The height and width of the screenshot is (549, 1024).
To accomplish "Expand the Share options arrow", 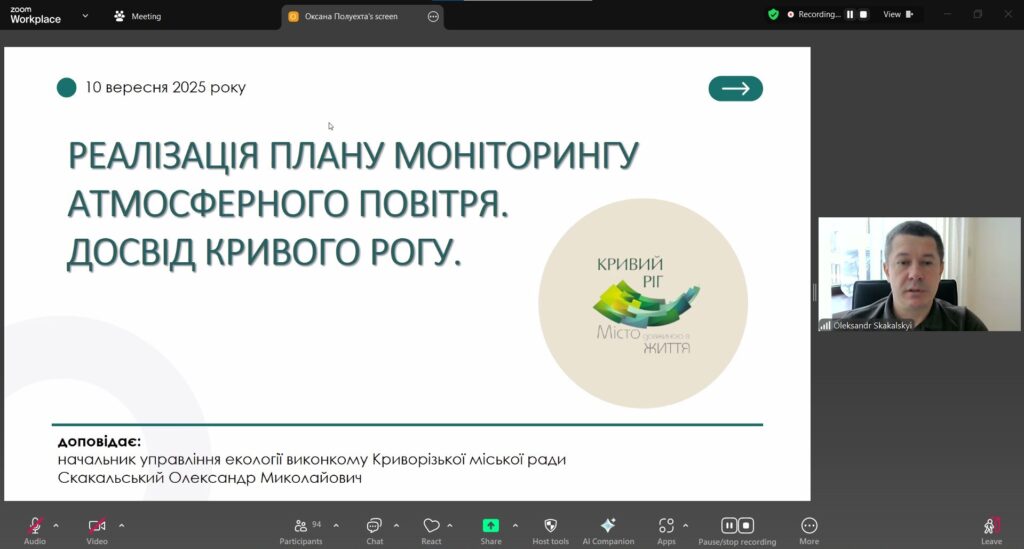I will (515, 525).
